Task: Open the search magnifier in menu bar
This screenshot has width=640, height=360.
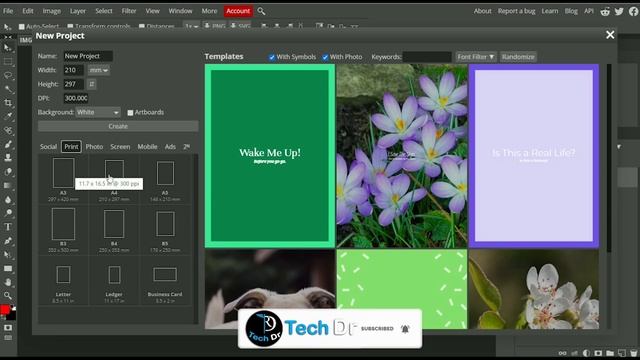Action: [x=261, y=11]
